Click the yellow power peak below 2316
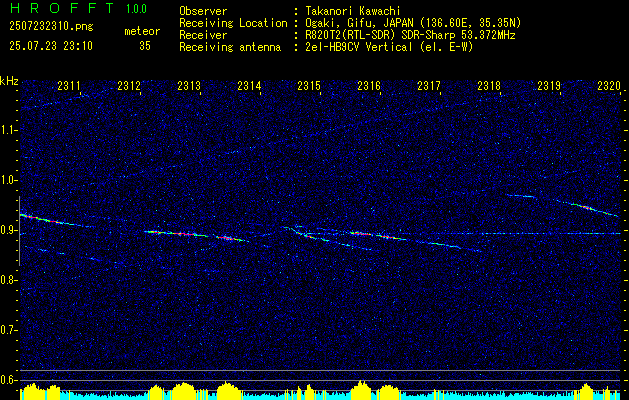The width and height of the screenshot is (629, 400). 362,389
